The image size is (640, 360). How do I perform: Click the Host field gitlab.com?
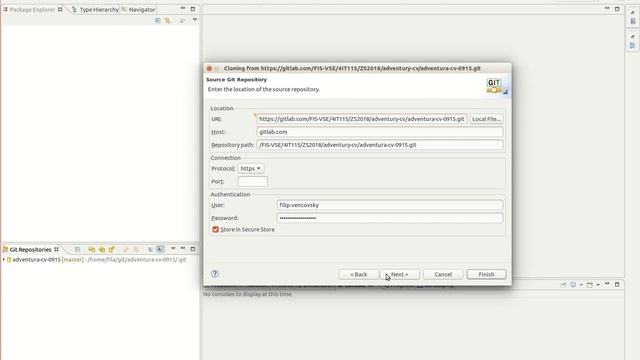pos(380,132)
